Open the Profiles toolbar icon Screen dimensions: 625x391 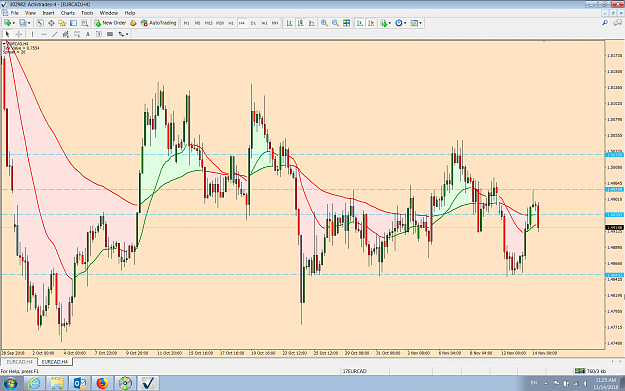(23, 23)
